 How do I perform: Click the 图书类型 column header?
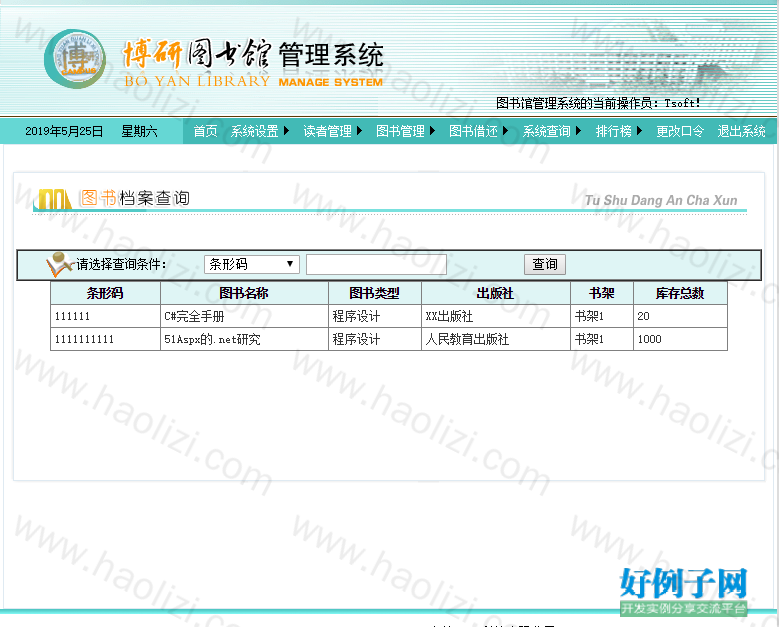(374, 293)
